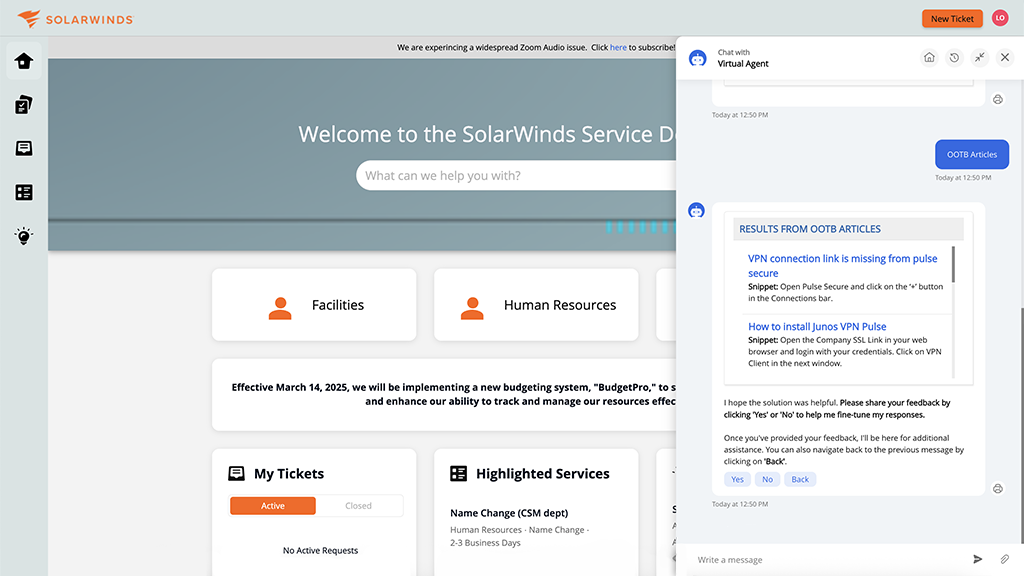Screen dimensions: 1024x576
Task: Click the chat panel scrollbar
Action: [1021, 424]
